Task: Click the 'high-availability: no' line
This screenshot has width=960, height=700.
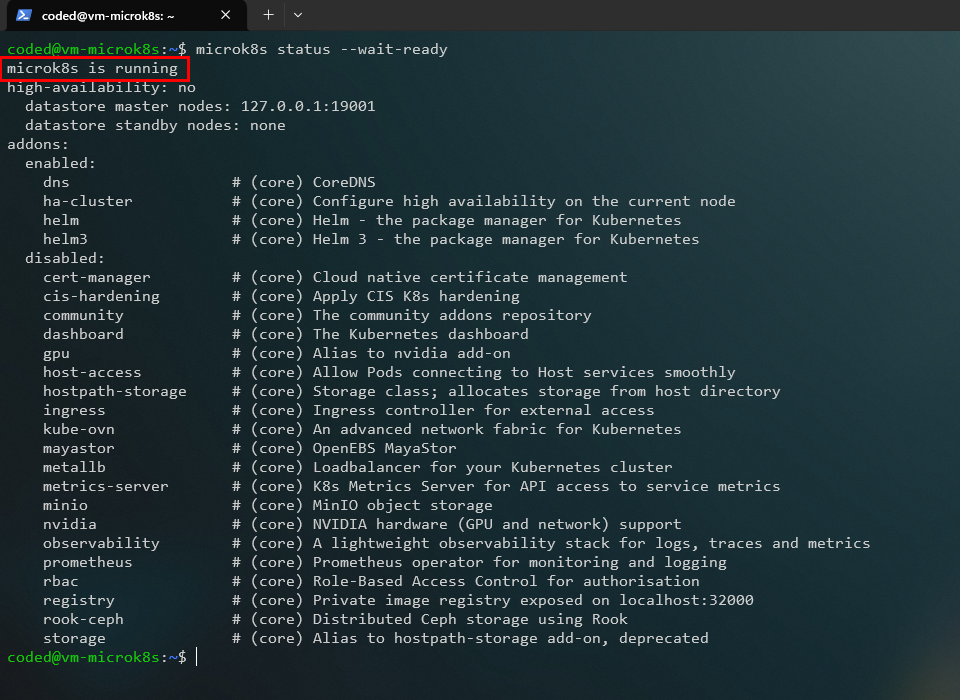Action: click(101, 87)
